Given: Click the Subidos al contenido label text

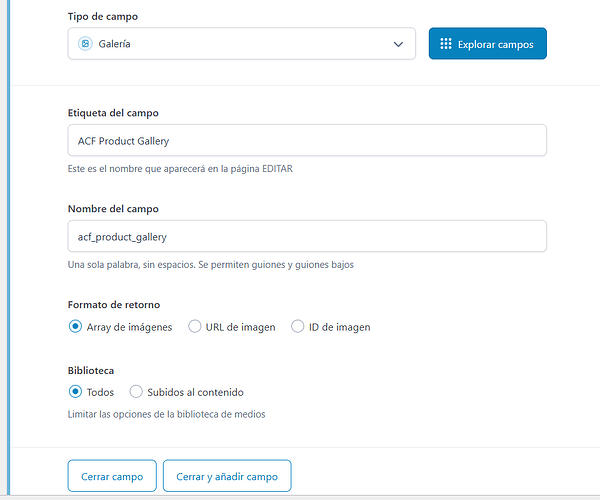Looking at the screenshot, I should pos(196,393).
